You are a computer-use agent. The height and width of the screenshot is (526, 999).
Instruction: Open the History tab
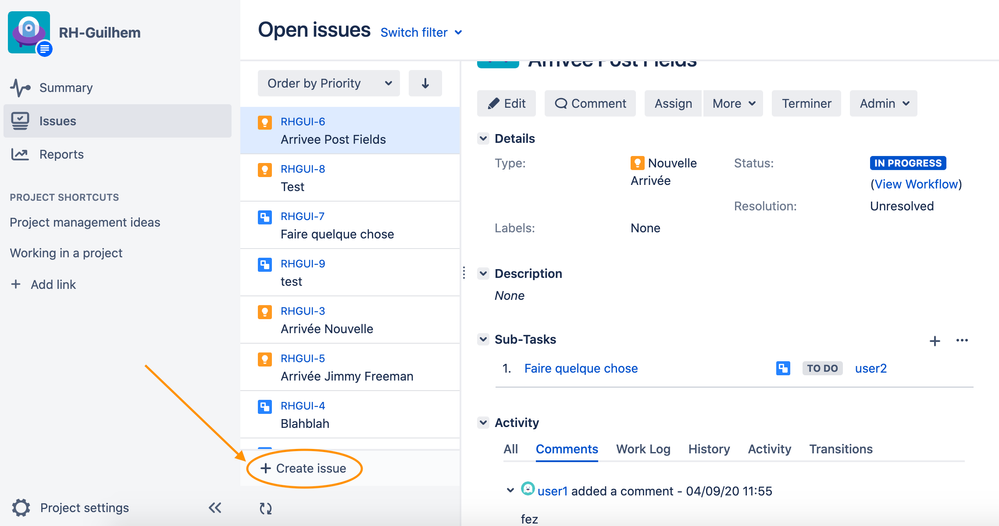pyautogui.click(x=708, y=449)
